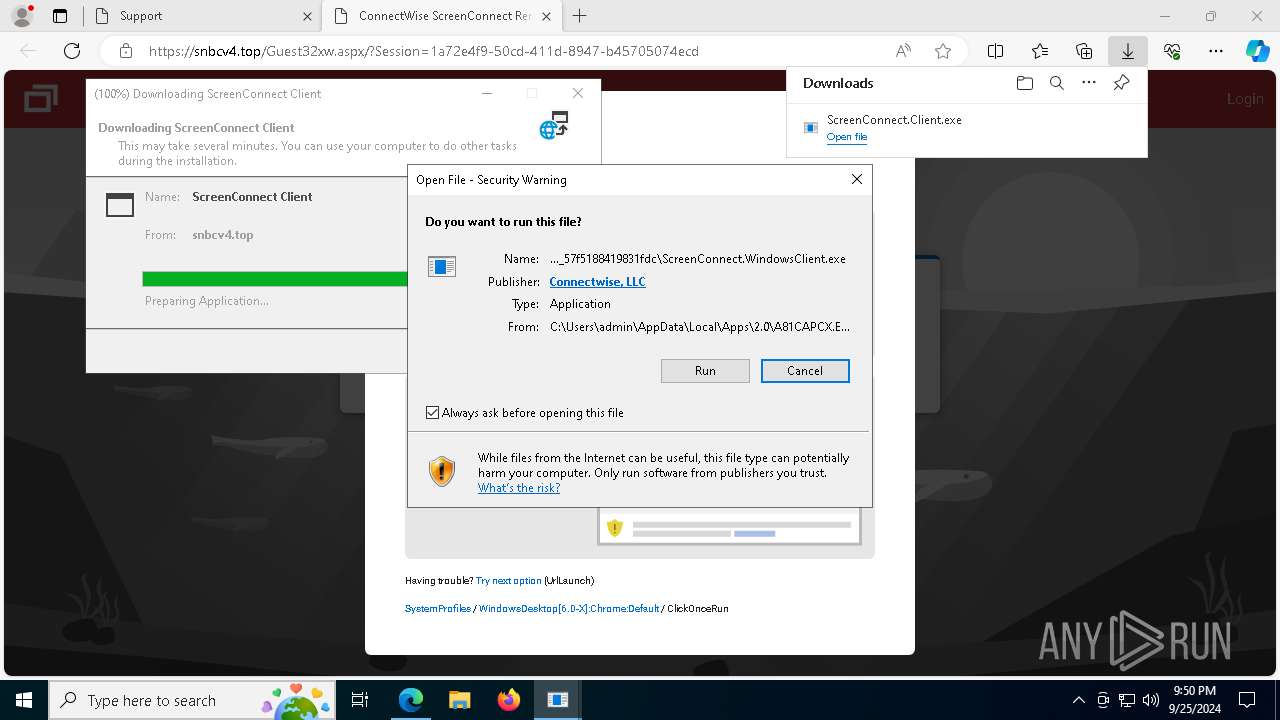Open the Favorites list icon
The image size is (1280, 720).
(1040, 51)
